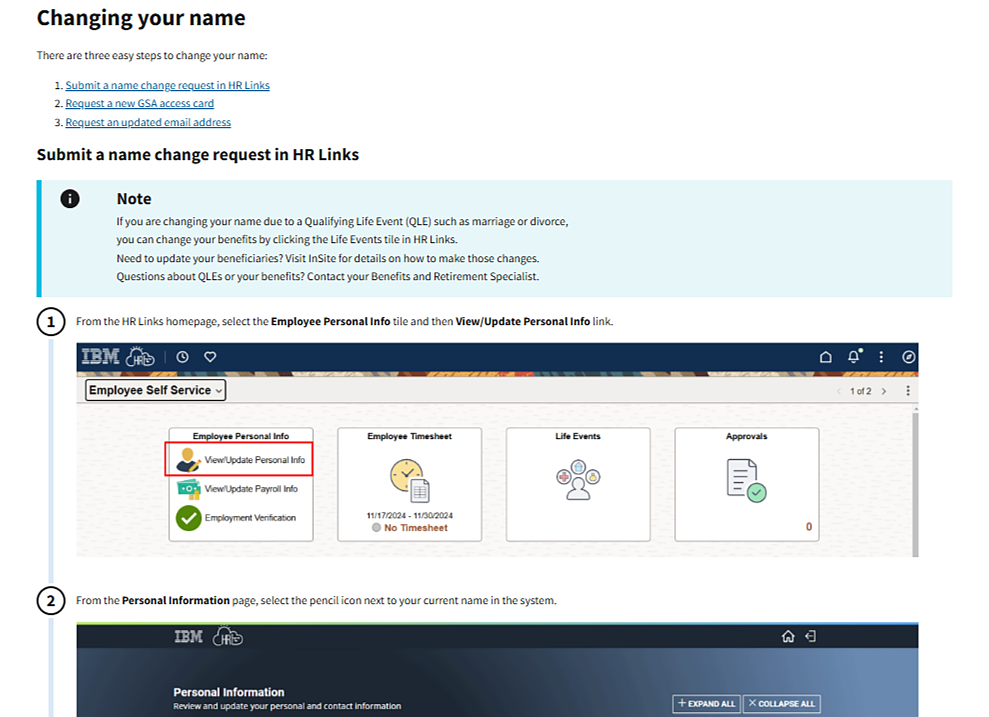Go to next homepage with right chevron
Image resolution: width=989 pixels, height=717 pixels.
(884, 391)
